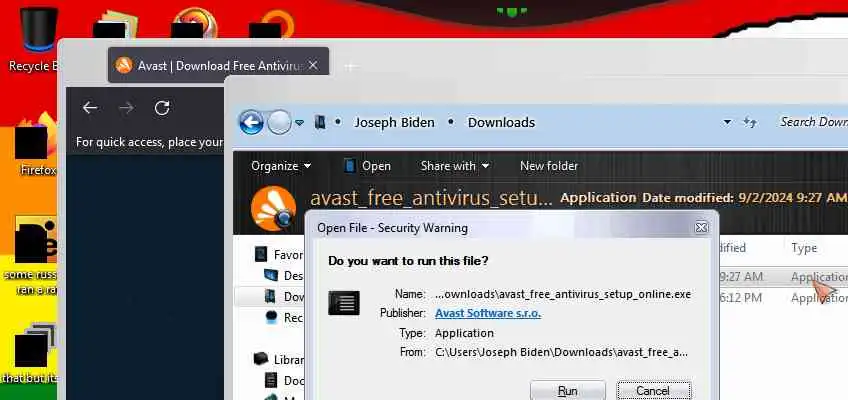848x400 pixels.
Task: Click the application file icon in warning dialog
Action: point(344,303)
